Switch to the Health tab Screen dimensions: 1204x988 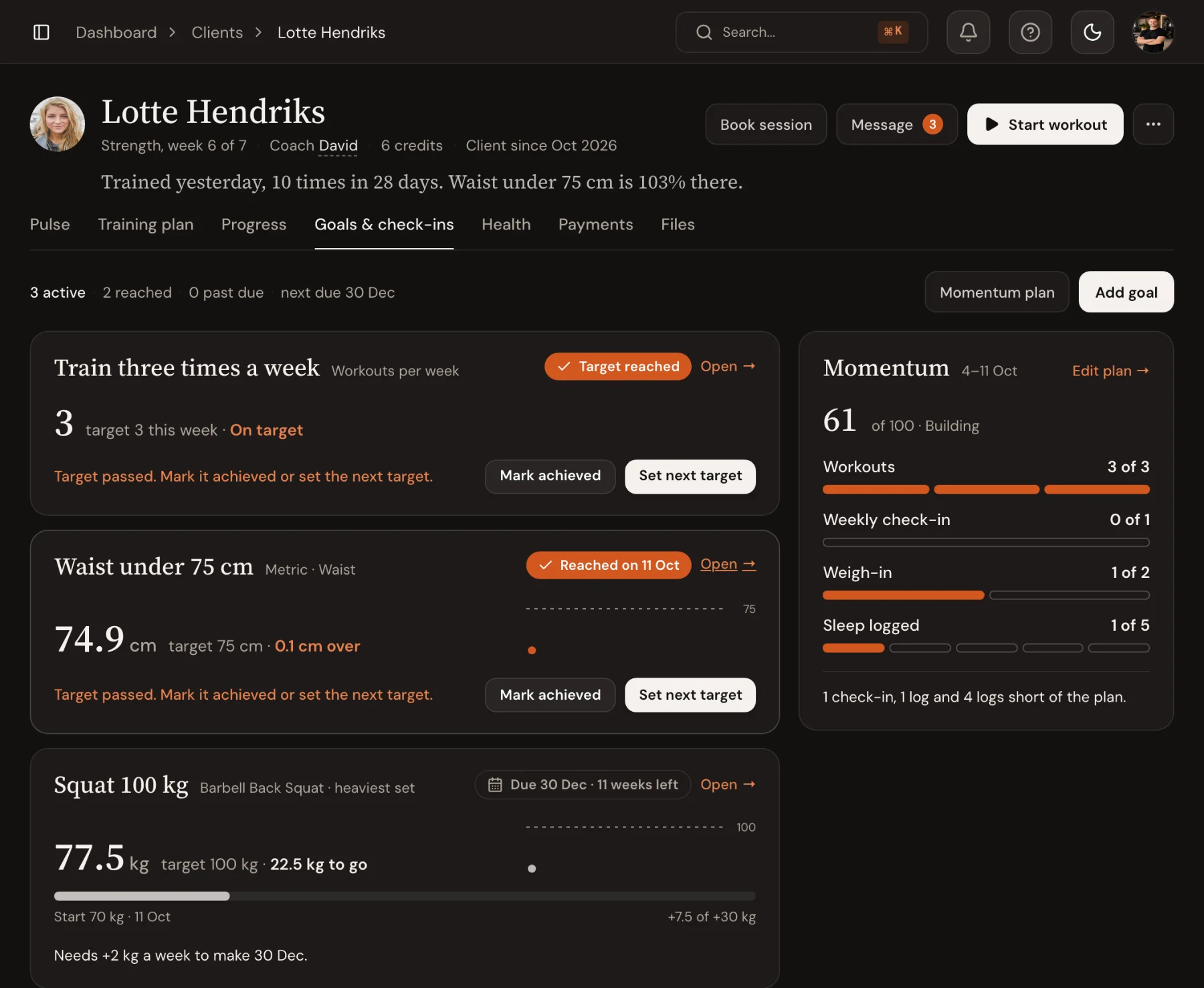coord(506,225)
